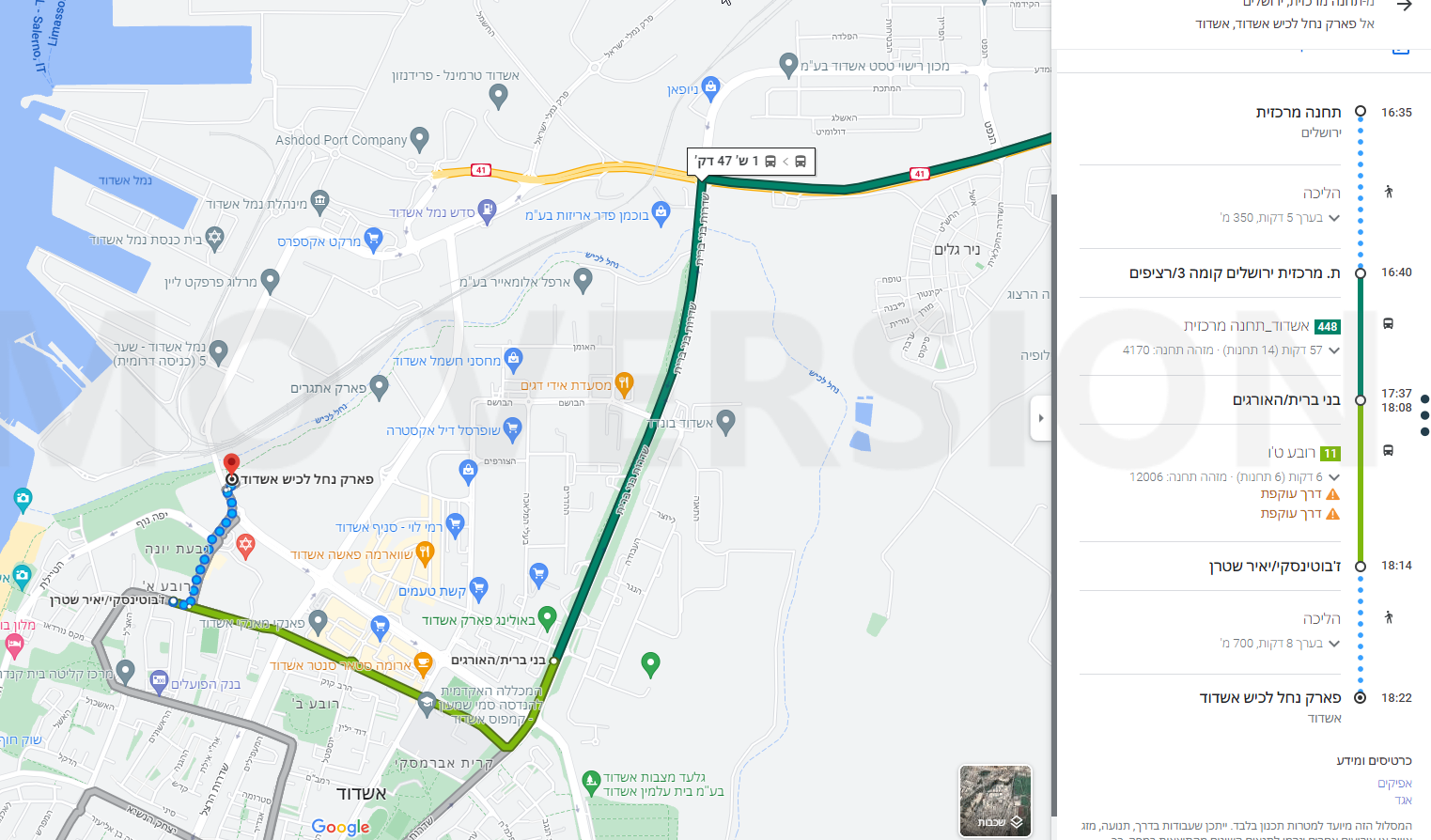This screenshot has width=1431, height=840.
Task: Select the אשדוד בונדד location pin
Action: tap(725, 422)
